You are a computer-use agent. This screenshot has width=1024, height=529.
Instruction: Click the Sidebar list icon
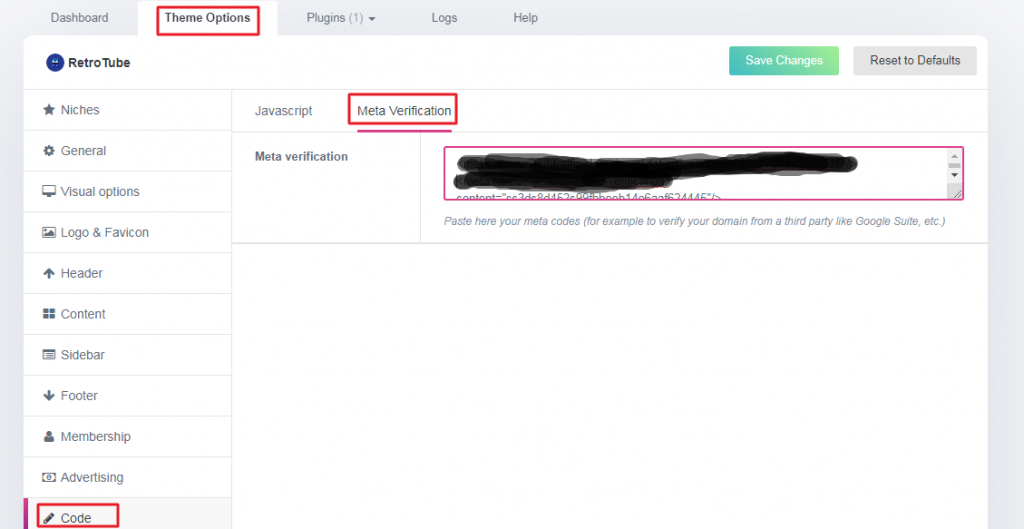(48, 355)
